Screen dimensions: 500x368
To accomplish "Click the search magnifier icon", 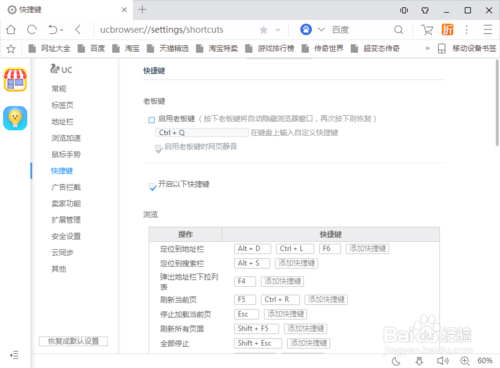I will click(x=398, y=30).
